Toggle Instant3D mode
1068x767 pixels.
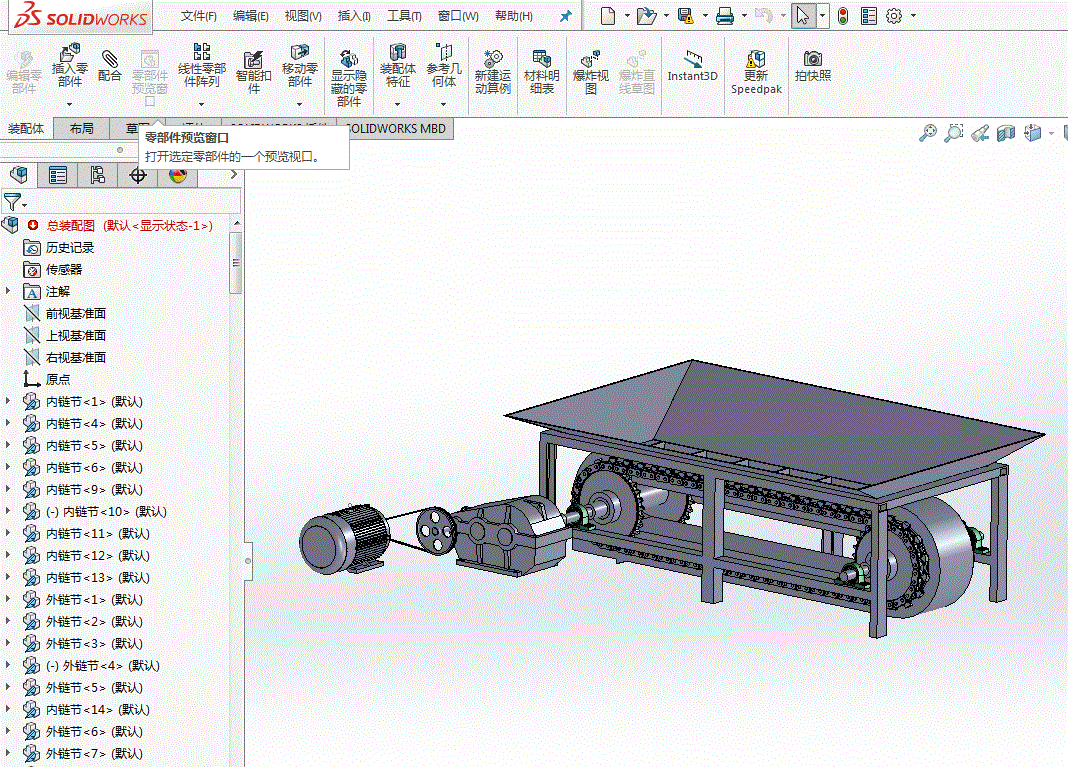point(692,60)
